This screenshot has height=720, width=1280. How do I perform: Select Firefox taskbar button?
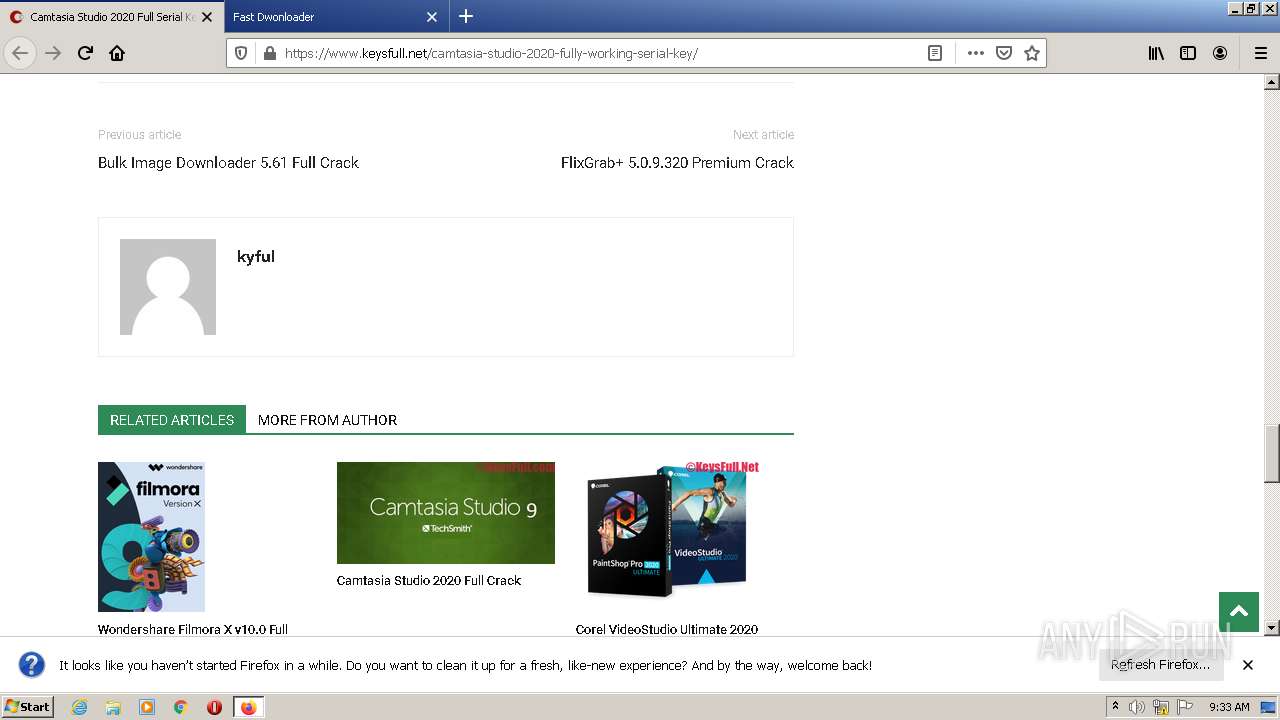(x=248, y=707)
